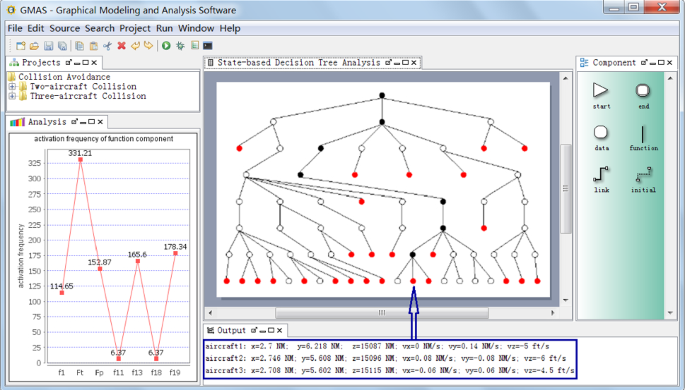This screenshot has height=390, width=685.
Task: Select the data component circle
Action: pos(601,132)
